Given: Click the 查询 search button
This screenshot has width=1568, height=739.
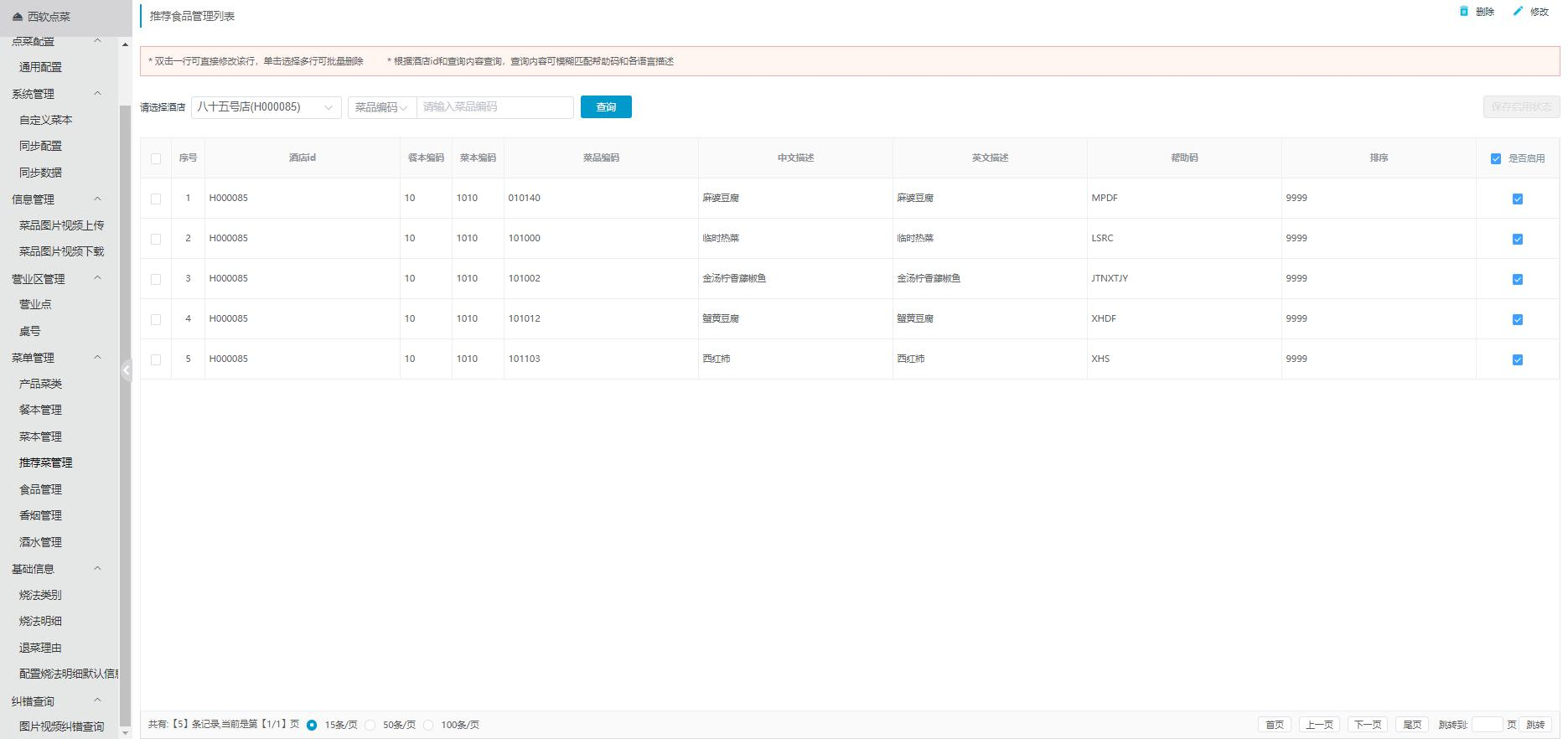Looking at the screenshot, I should click(x=605, y=107).
